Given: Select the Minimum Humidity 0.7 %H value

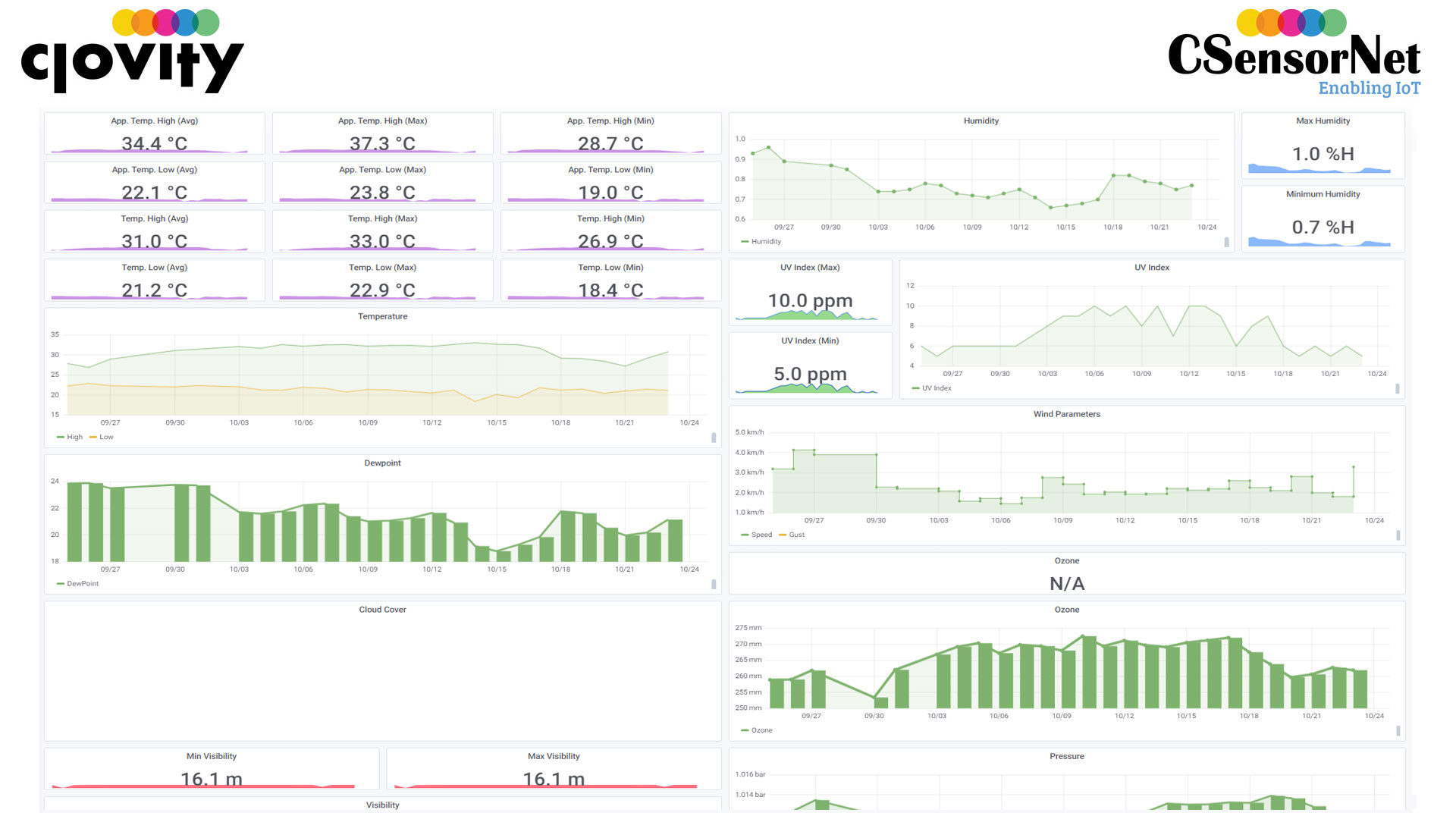Looking at the screenshot, I should click(x=1323, y=227).
